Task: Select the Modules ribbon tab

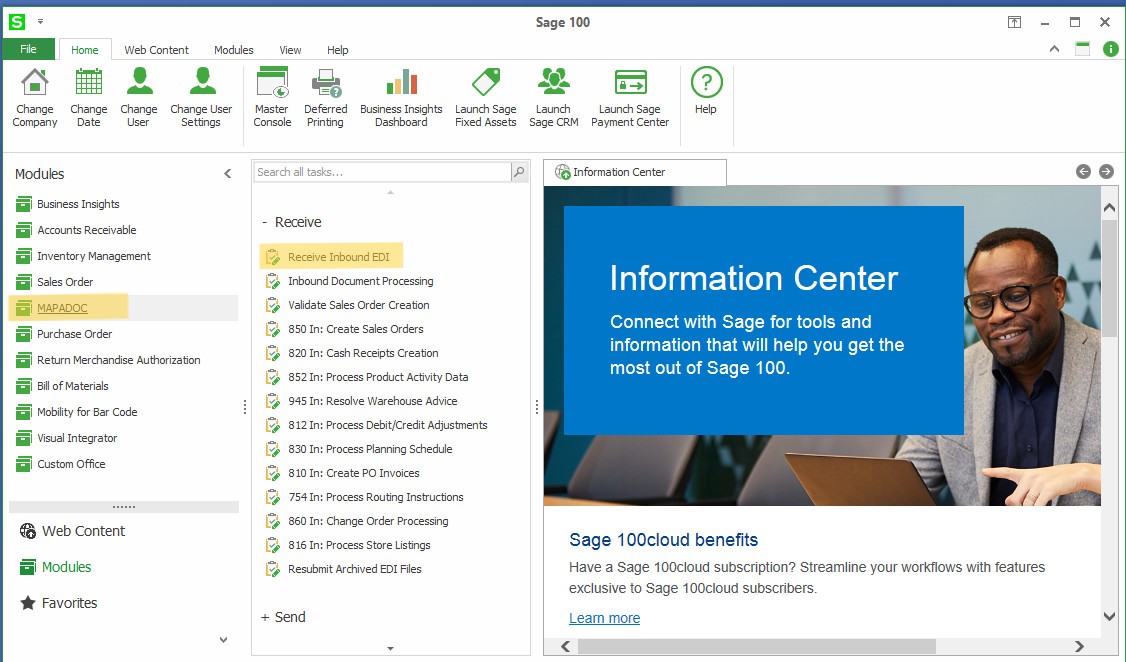Action: (233, 50)
